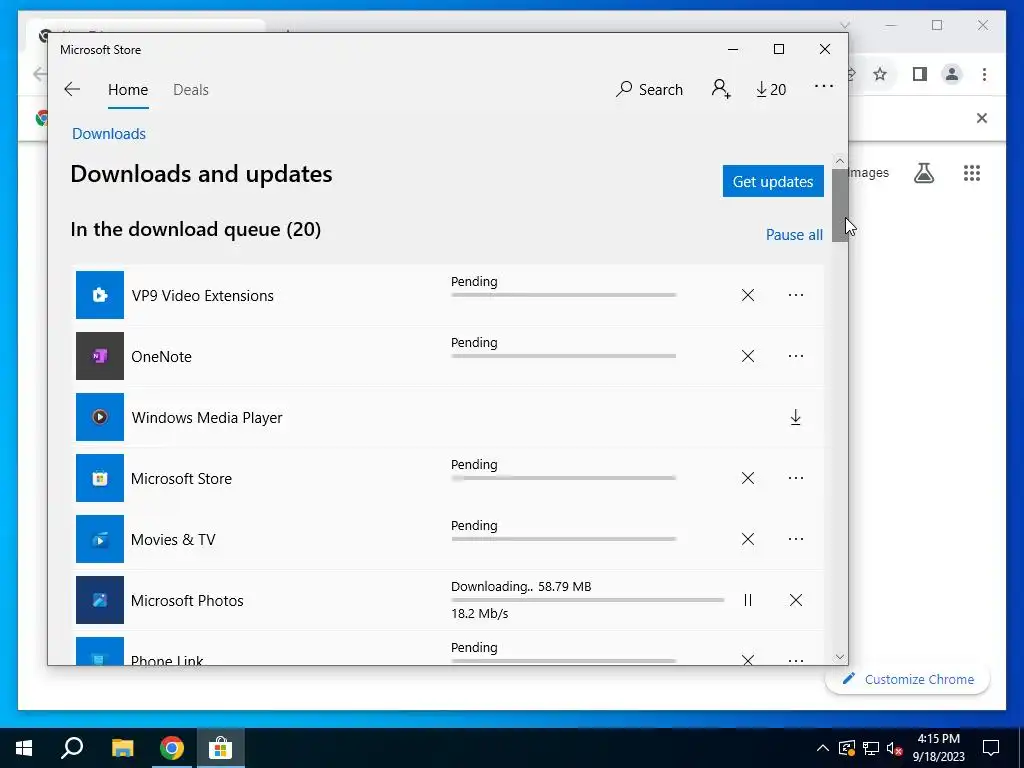1024x768 pixels.
Task: Click the OneNote pending progress bar
Action: [x=564, y=356]
